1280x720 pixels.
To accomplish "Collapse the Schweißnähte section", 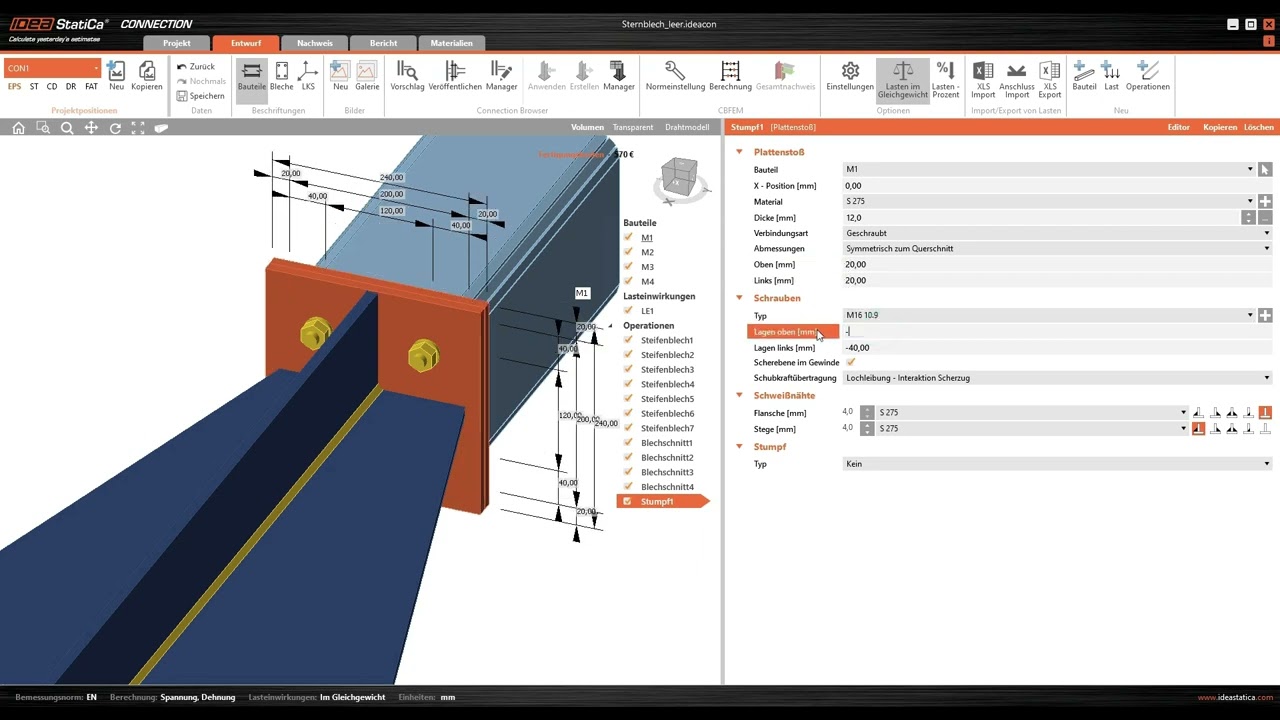I will point(740,396).
